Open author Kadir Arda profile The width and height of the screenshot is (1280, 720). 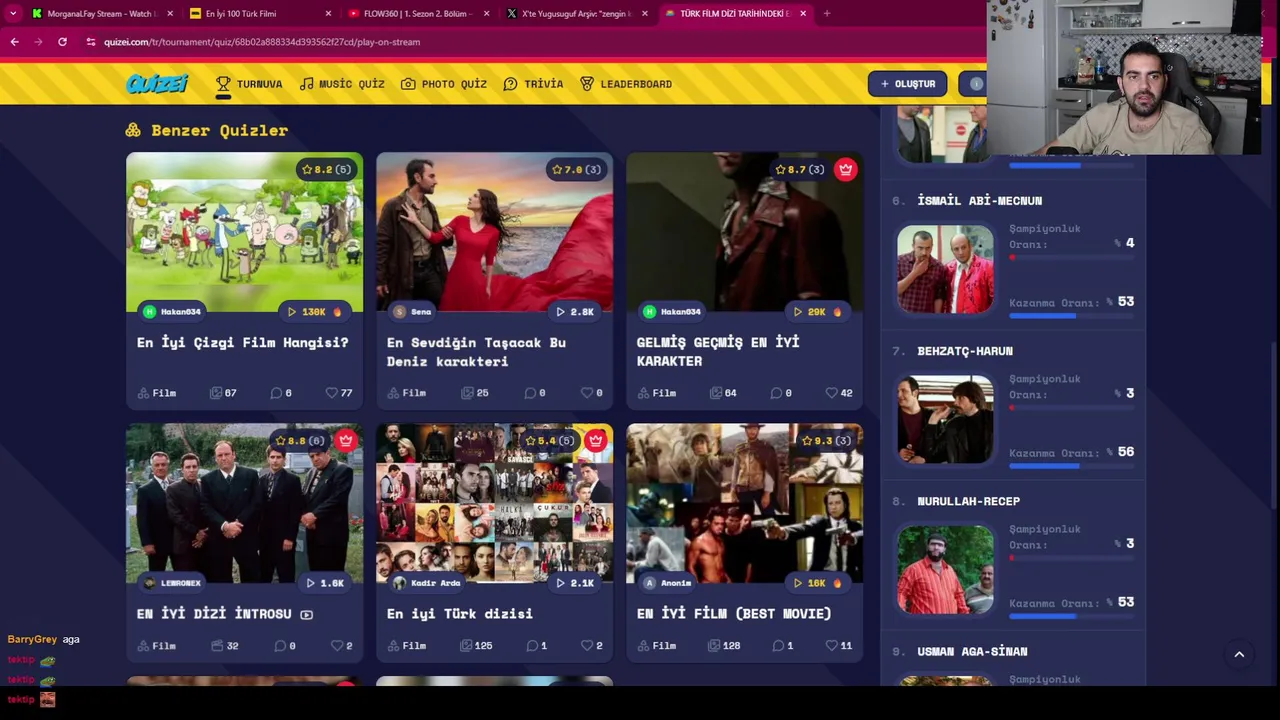427,583
